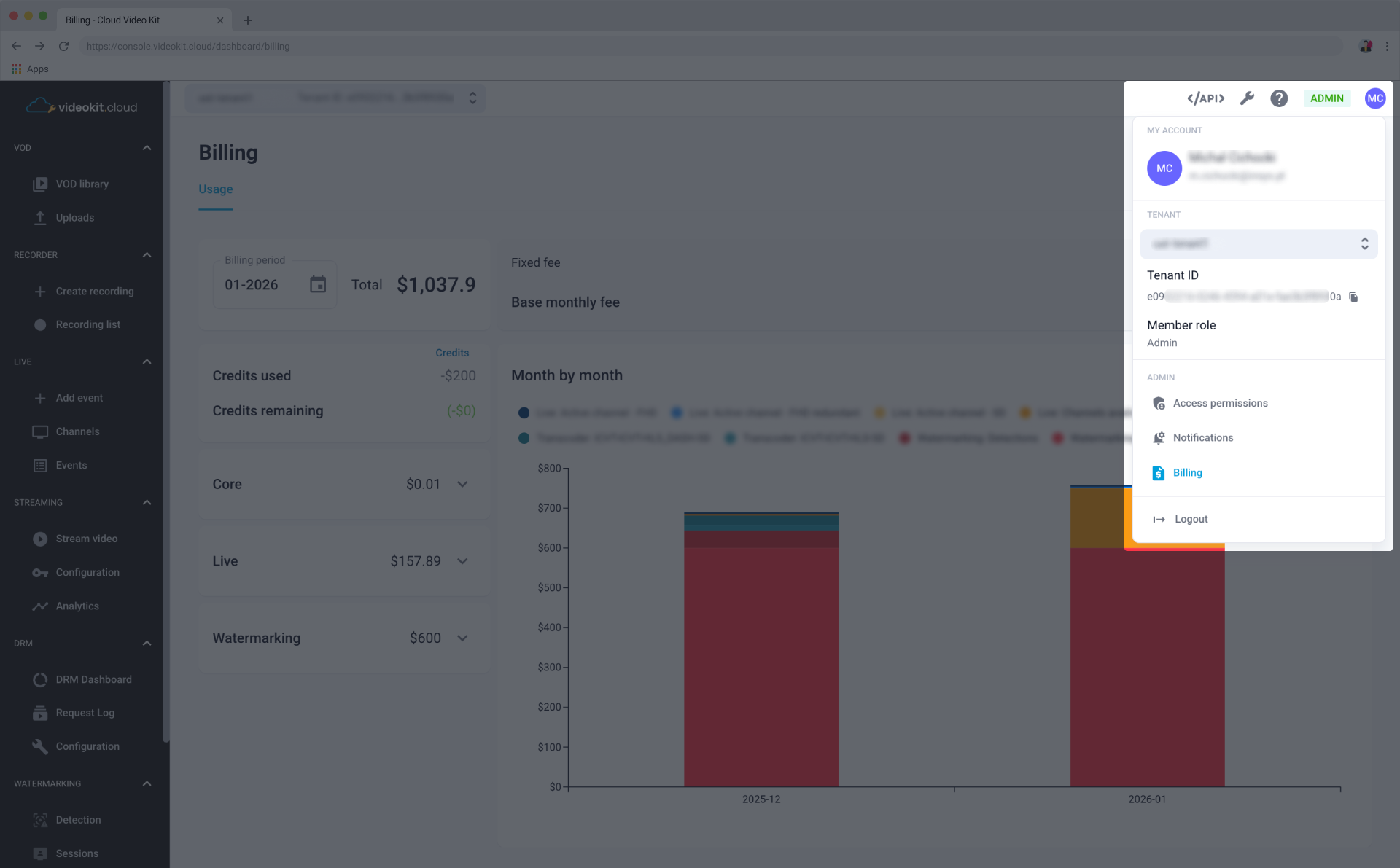
Task: Open the billing period calendar icon
Action: [317, 284]
